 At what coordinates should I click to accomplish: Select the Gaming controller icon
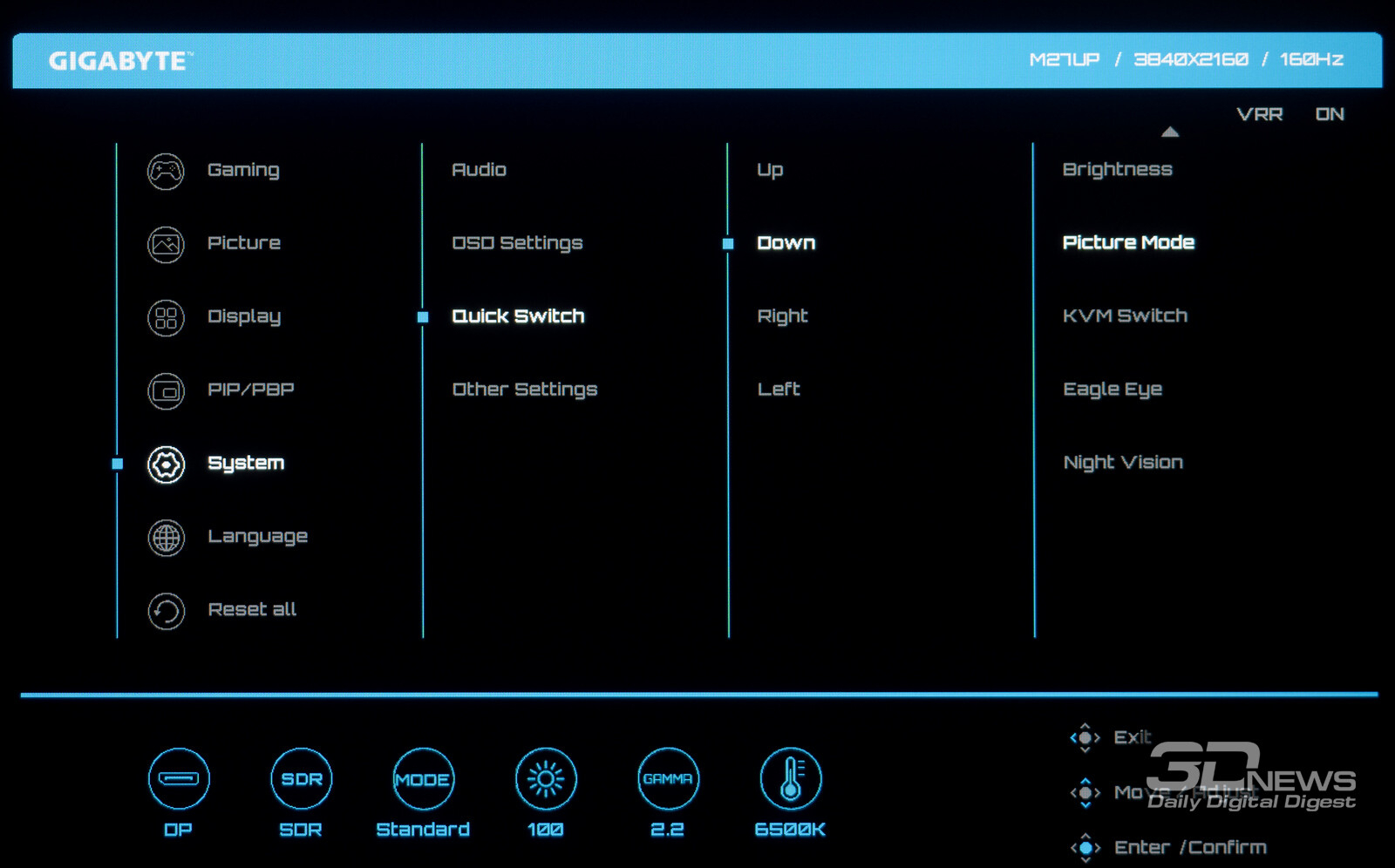[166, 171]
